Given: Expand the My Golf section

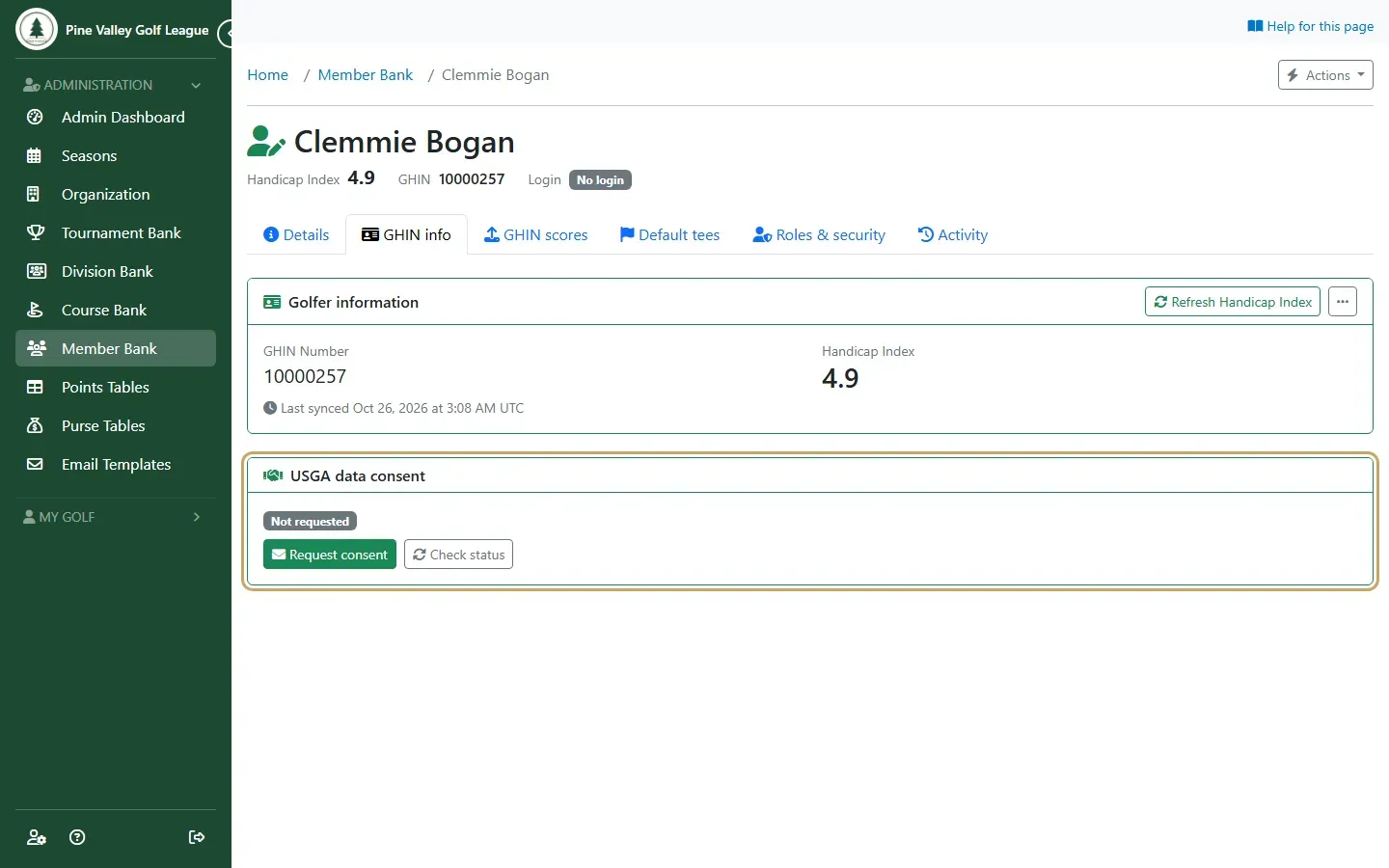Looking at the screenshot, I should click(116, 517).
